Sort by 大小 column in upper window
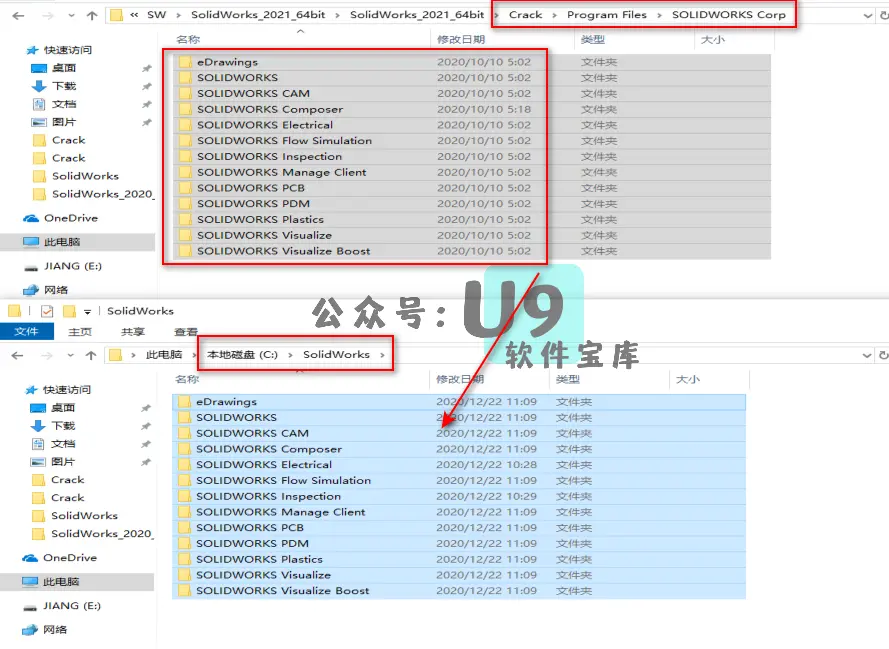Screen dimensions: 889x649 click(x=713, y=40)
